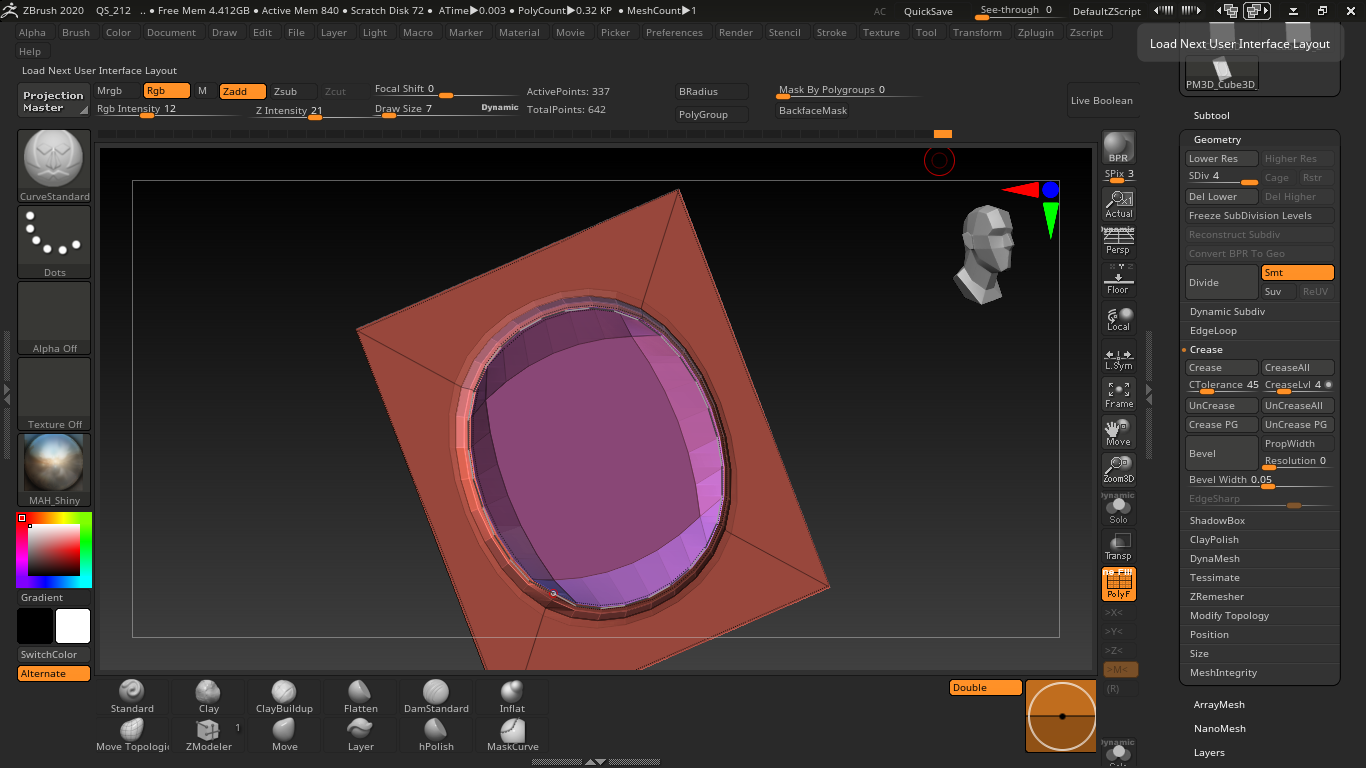Viewport: 1366px width, 768px height.
Task: Expand the Dynamic Subdiv section
Action: pos(1227,312)
